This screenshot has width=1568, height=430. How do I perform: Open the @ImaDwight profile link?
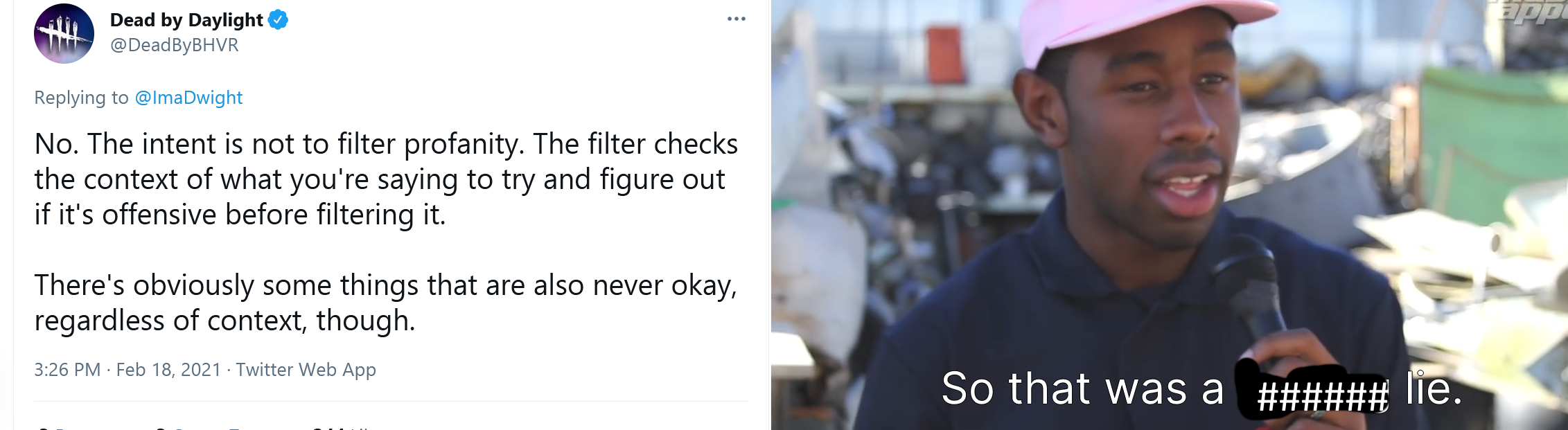click(187, 98)
